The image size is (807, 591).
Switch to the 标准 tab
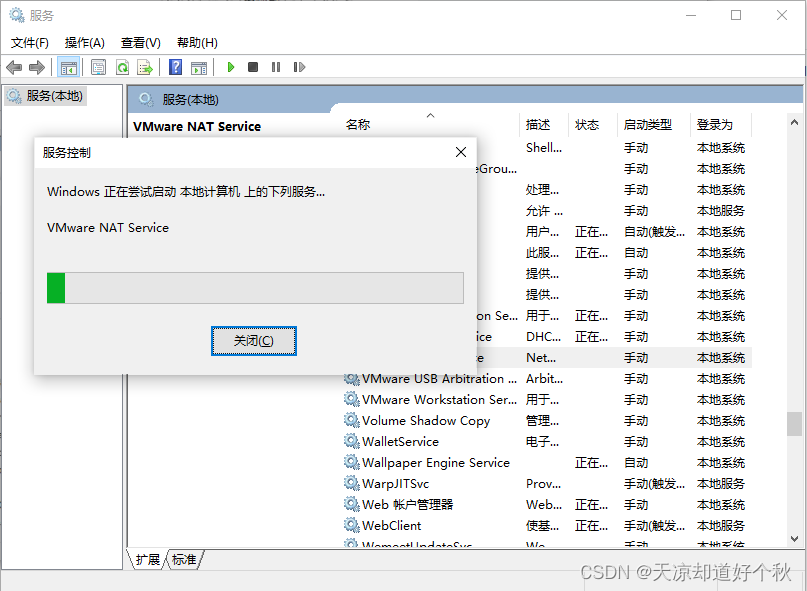(184, 559)
